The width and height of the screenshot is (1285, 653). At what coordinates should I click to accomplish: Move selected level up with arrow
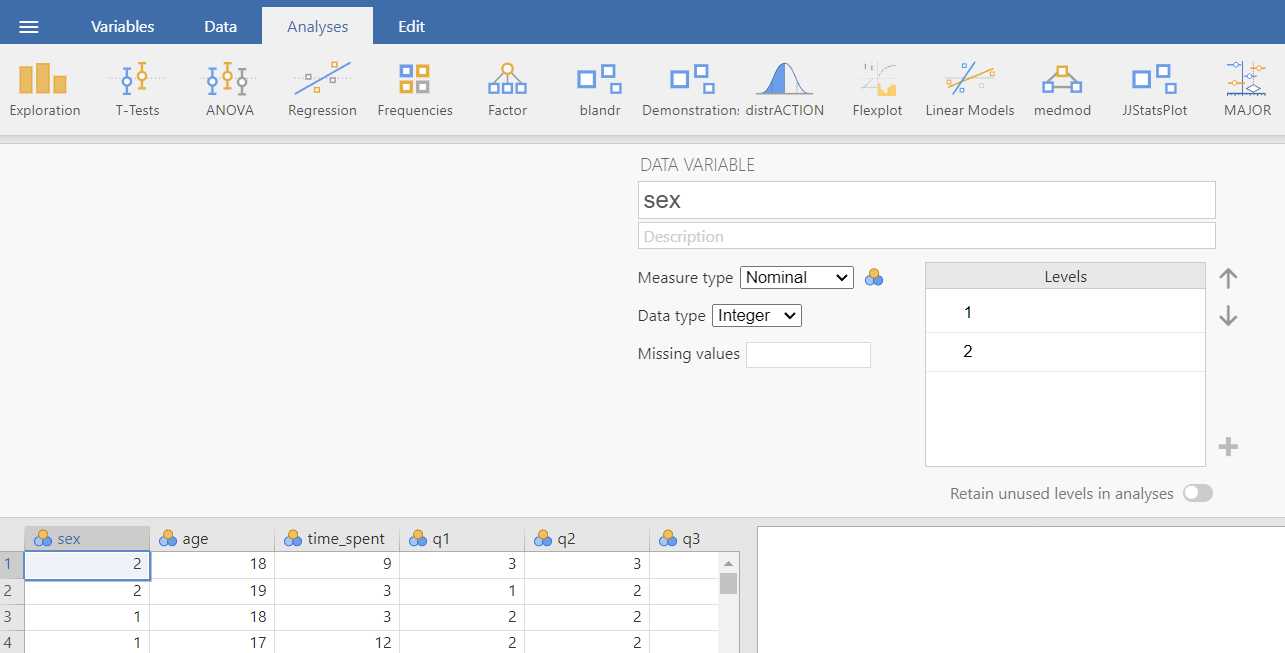tap(1229, 279)
